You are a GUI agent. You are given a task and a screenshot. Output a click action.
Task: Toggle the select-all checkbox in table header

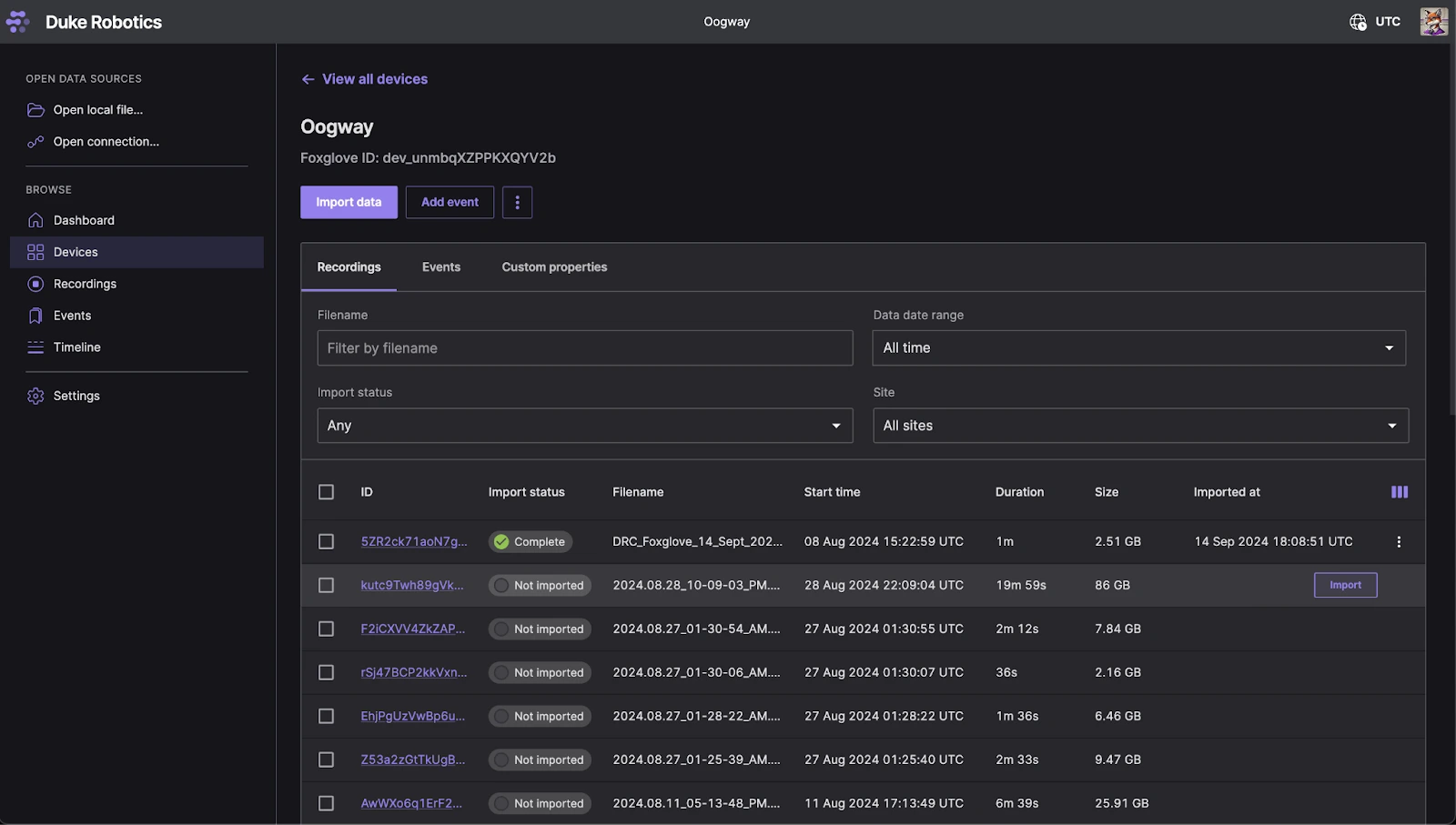pyautogui.click(x=326, y=492)
